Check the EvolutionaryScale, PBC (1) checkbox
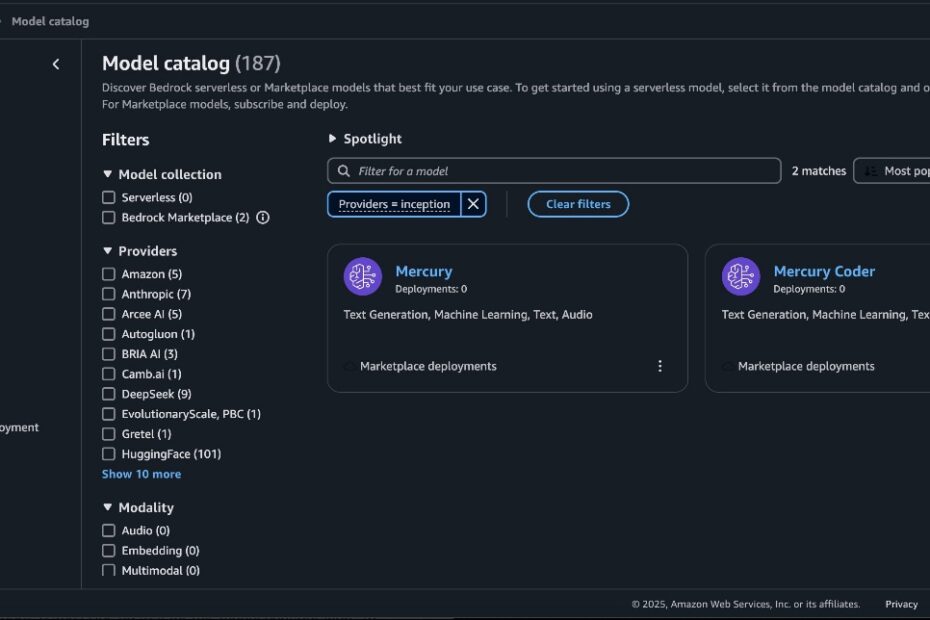The width and height of the screenshot is (930, 620). pos(109,414)
